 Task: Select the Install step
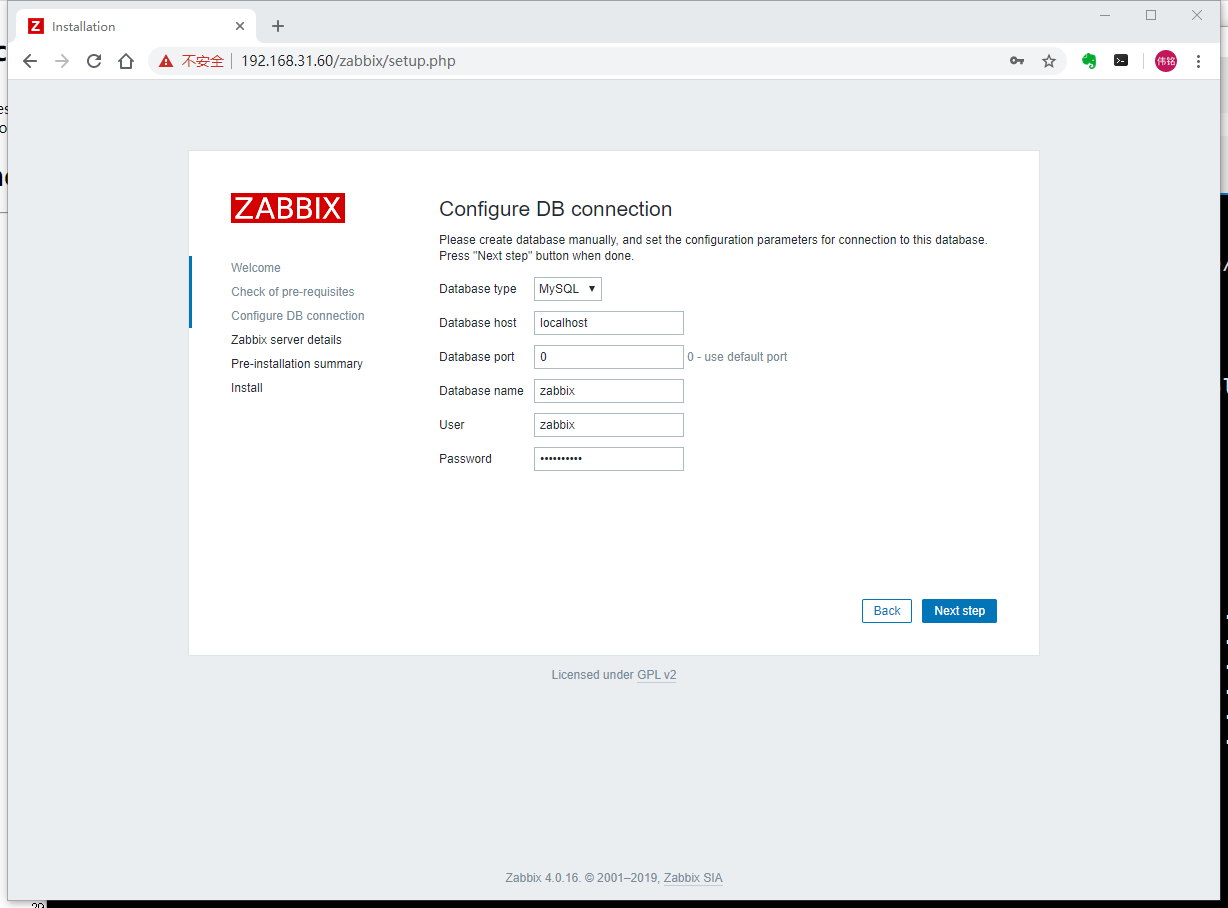point(247,388)
